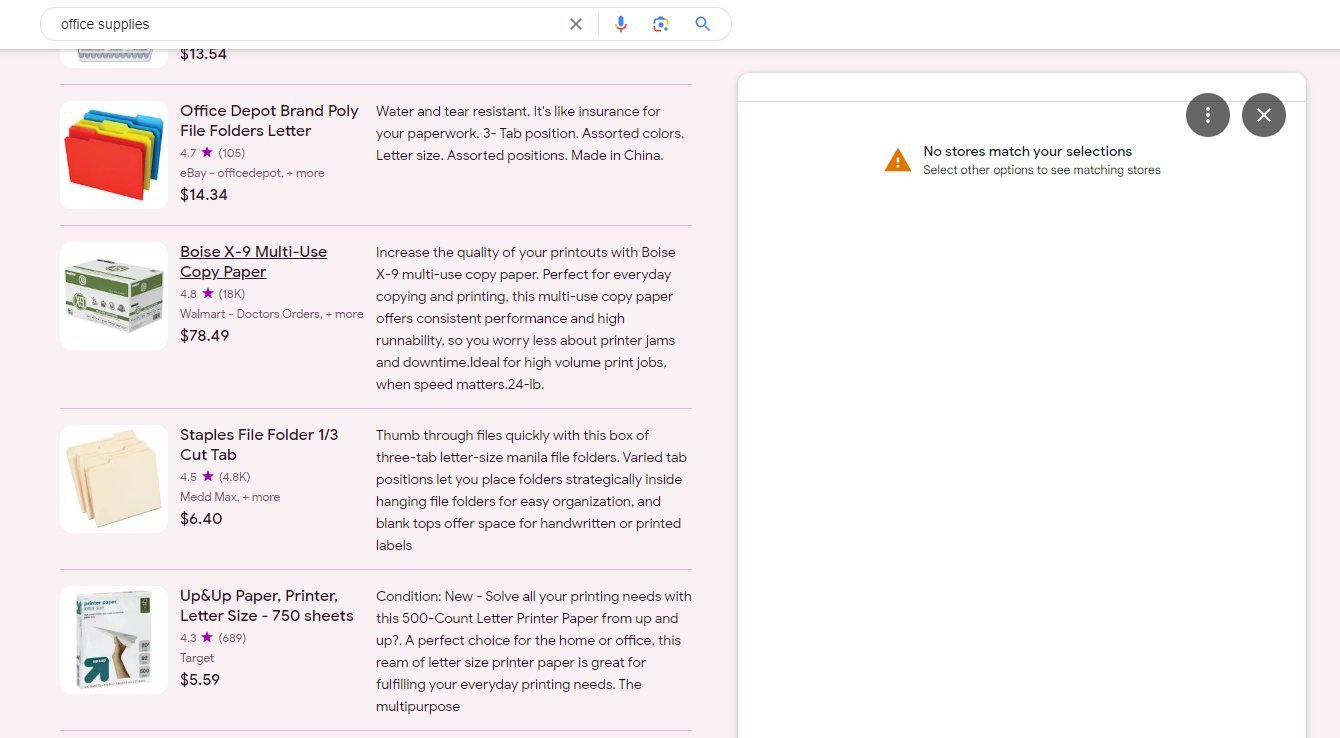Viewport: 1340px width, 738px height.
Task: Click the Target seller label
Action: click(x=197, y=658)
